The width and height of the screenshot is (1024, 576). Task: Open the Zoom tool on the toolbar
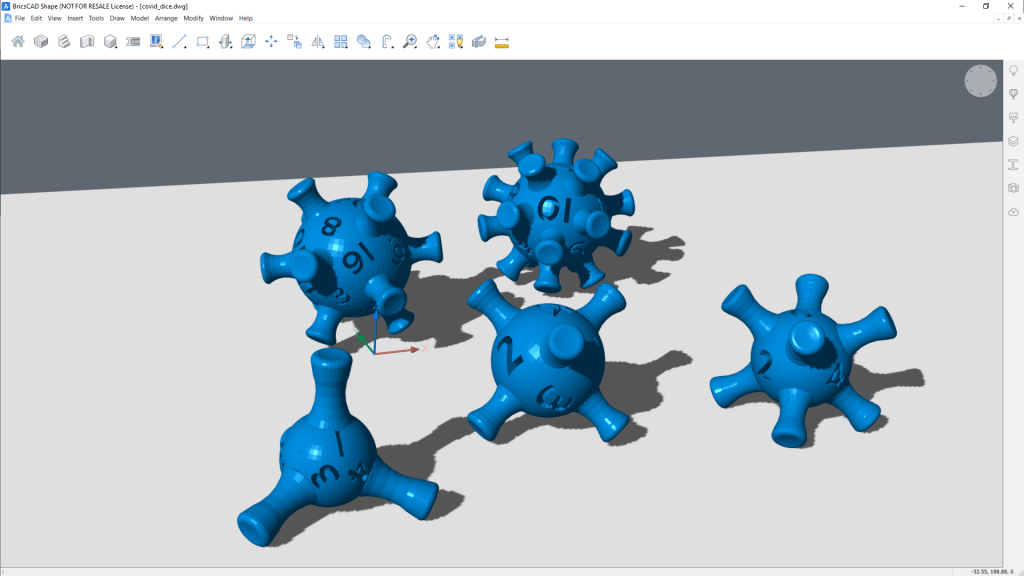pos(409,41)
